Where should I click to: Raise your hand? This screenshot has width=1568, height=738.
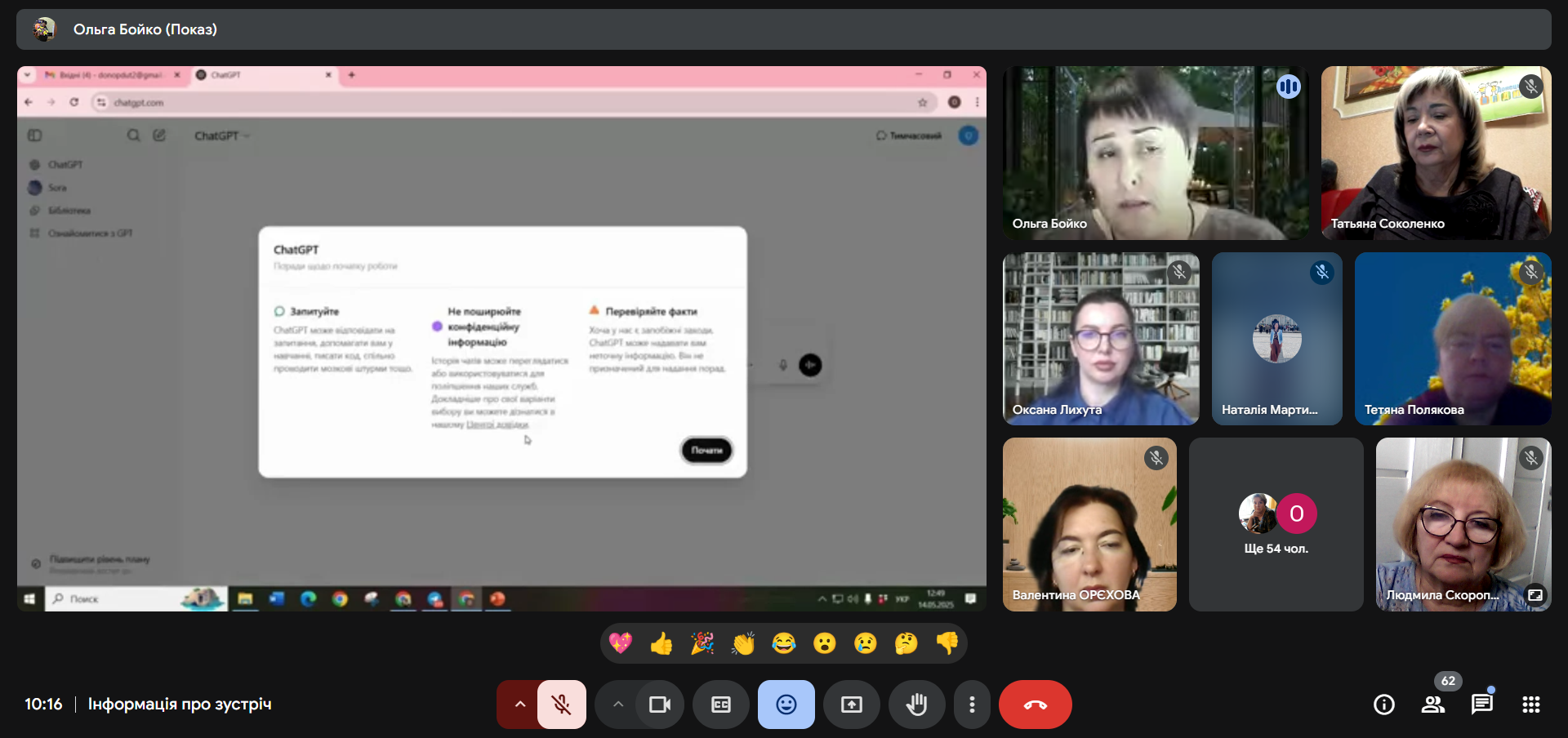tap(917, 705)
